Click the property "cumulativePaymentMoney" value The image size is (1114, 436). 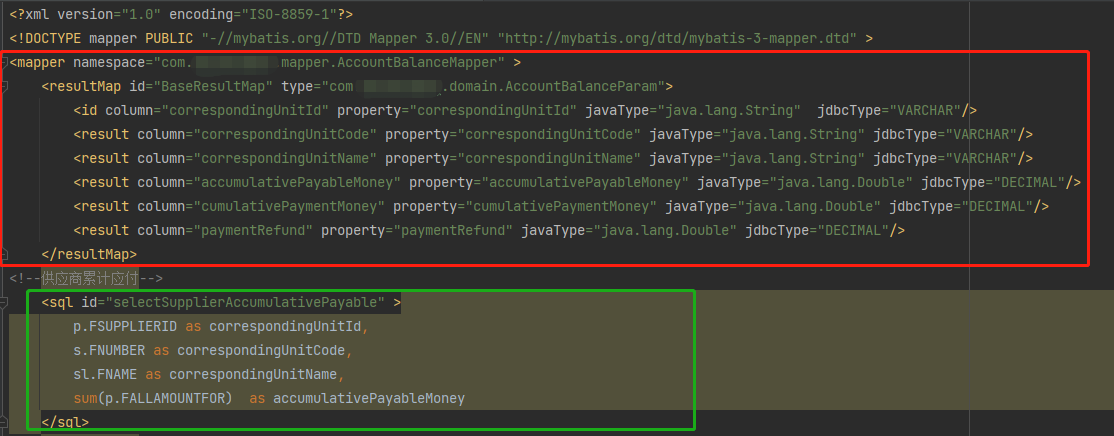click(x=561, y=207)
